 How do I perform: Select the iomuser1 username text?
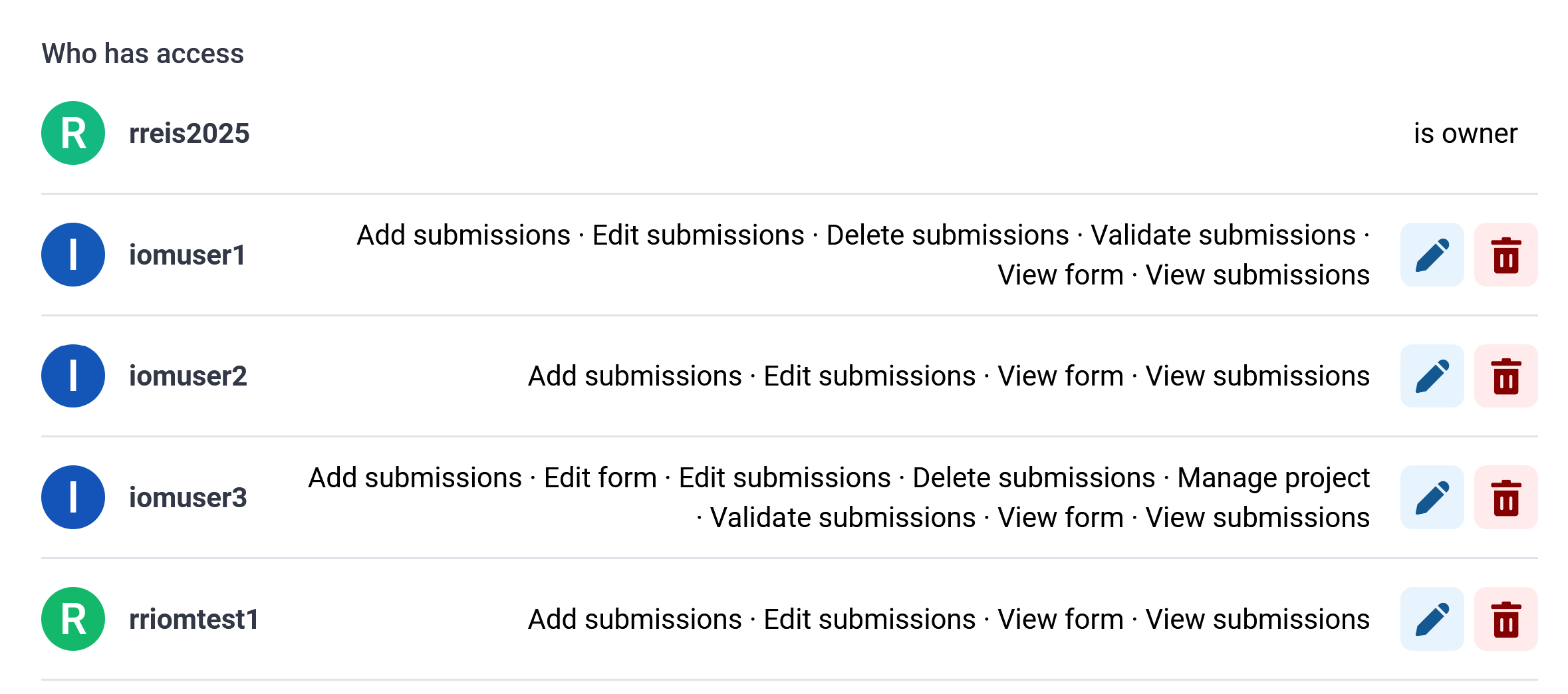click(187, 255)
